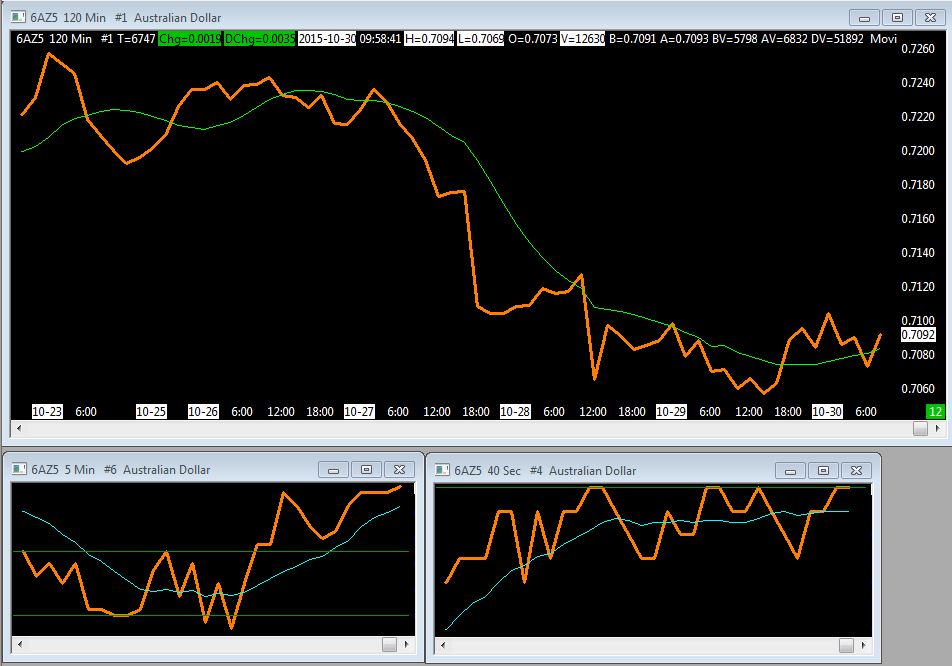Click the left scroll arrow of the 40 Sec chart
Image resolution: width=952 pixels, height=666 pixels.
pyautogui.click(x=443, y=645)
